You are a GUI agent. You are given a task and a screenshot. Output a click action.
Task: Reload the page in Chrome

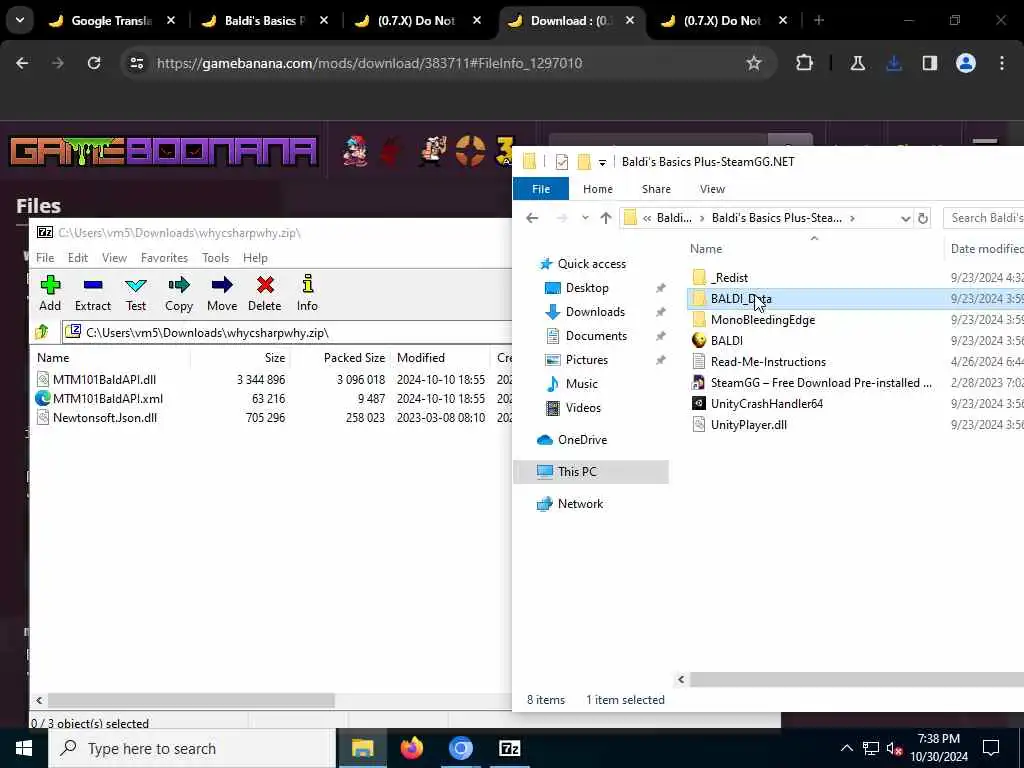tap(94, 63)
